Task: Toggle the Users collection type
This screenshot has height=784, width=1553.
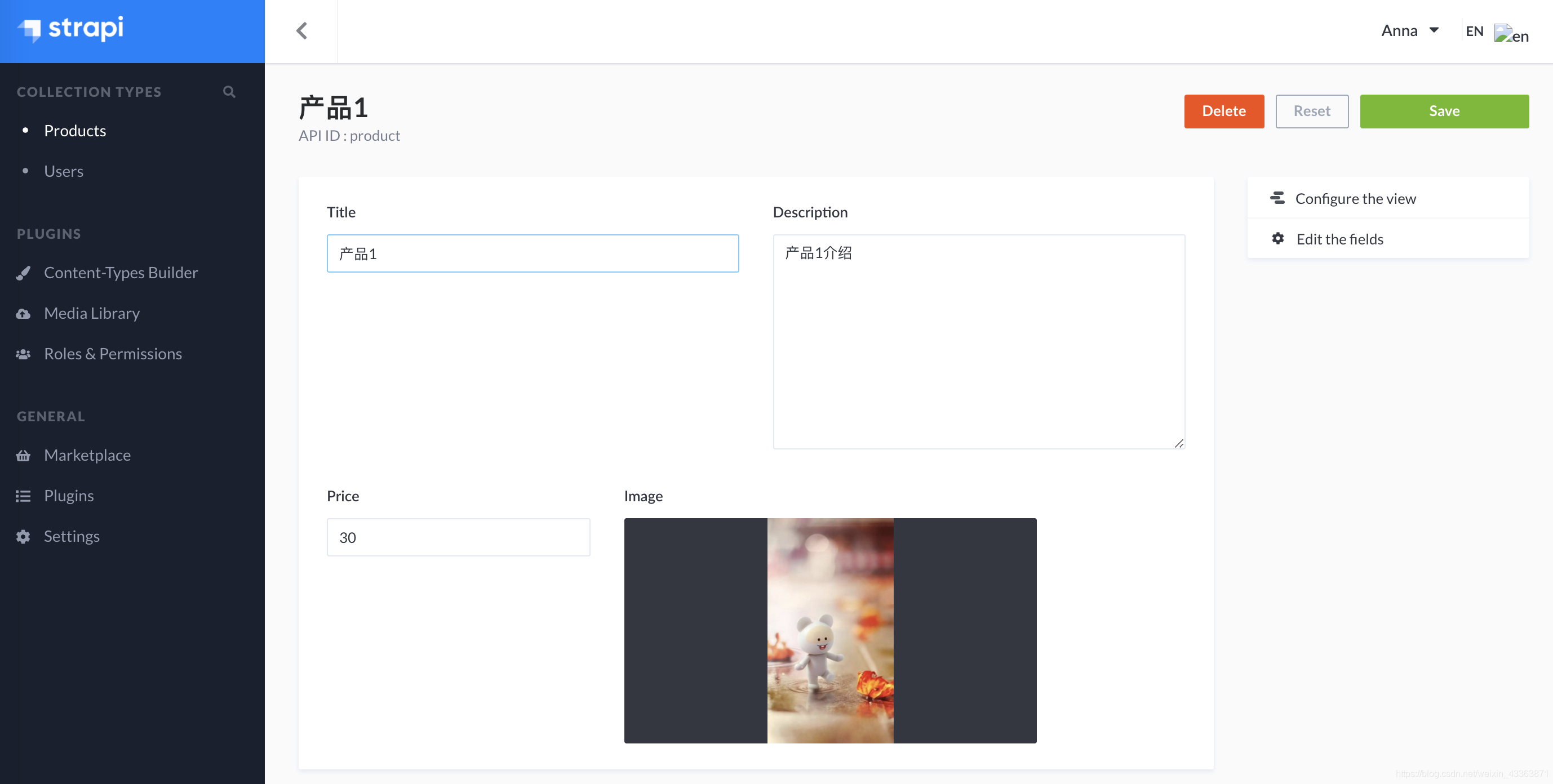Action: coord(63,170)
